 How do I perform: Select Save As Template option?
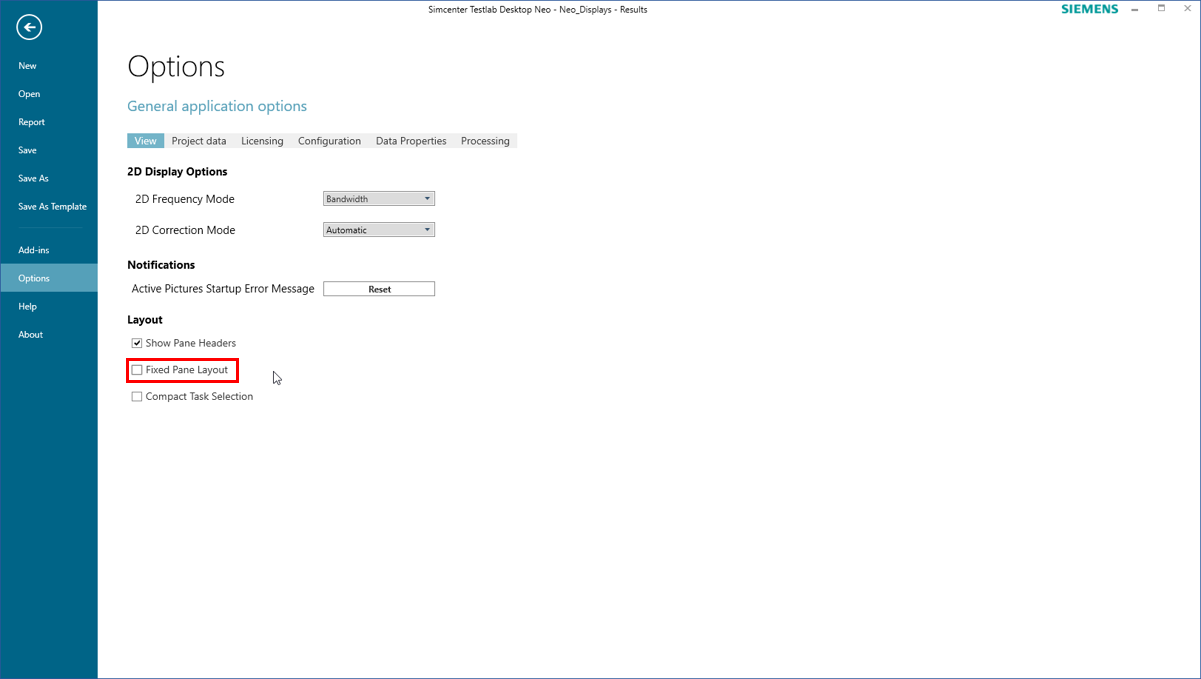(x=51, y=206)
